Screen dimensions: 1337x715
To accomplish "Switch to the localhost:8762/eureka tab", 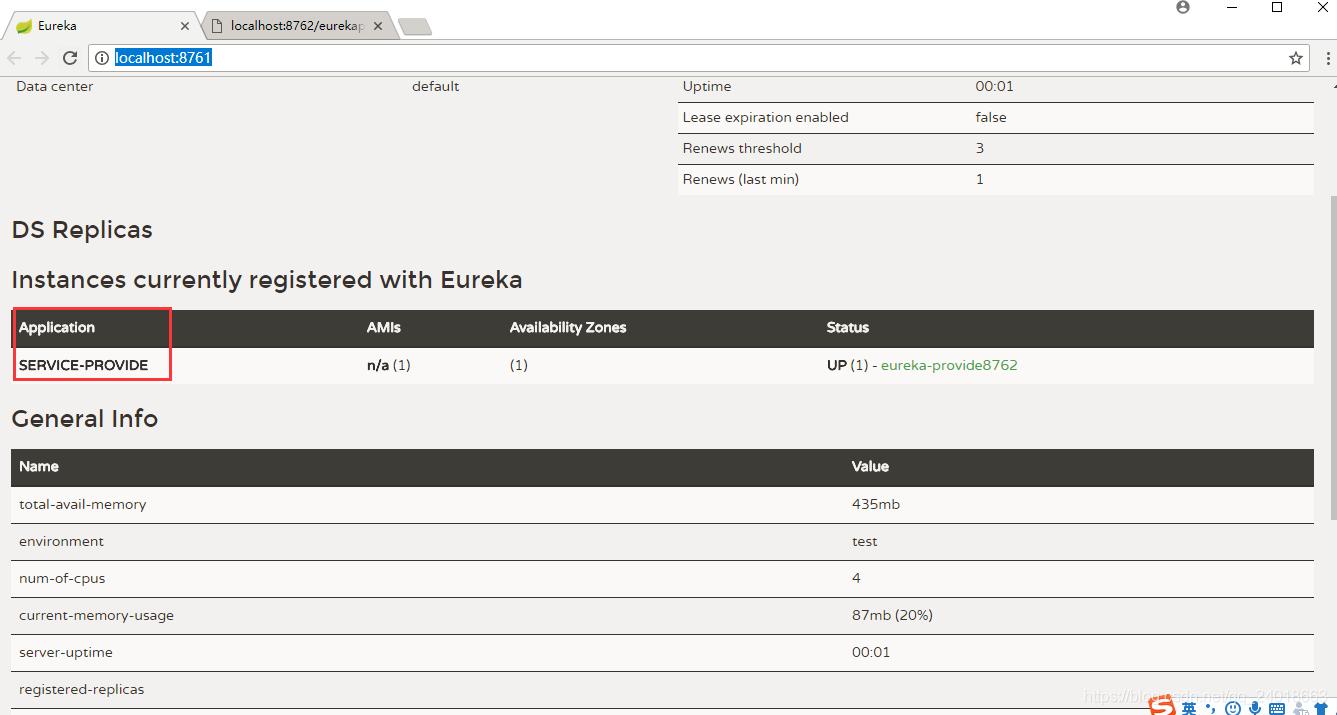I will [x=298, y=26].
